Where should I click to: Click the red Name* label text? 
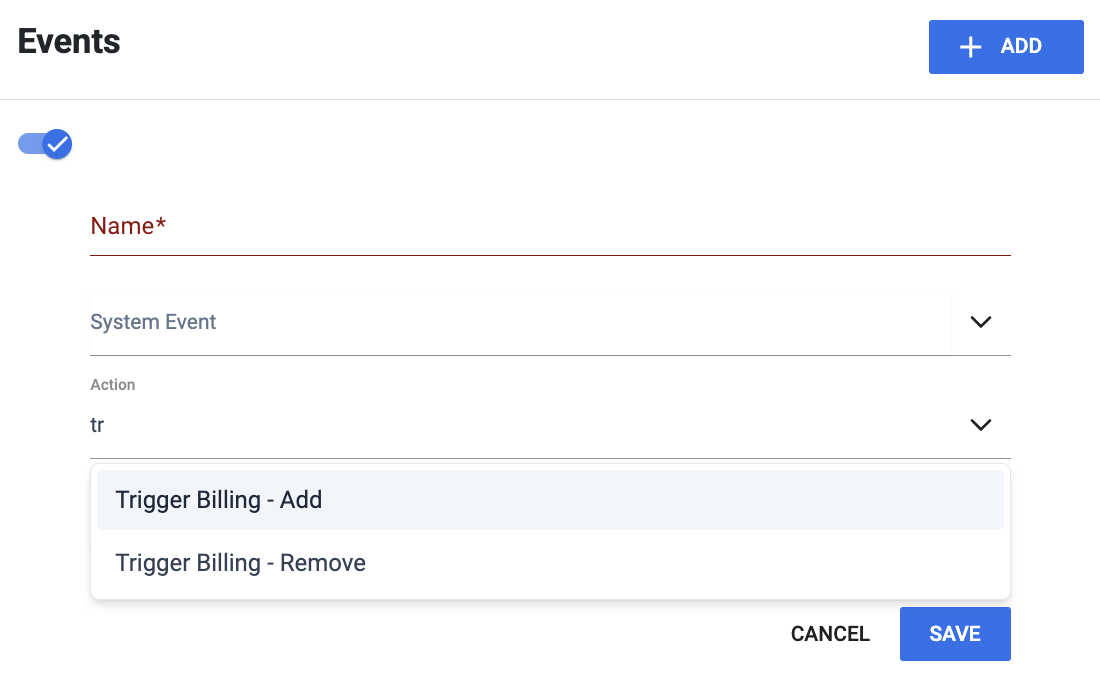tap(128, 226)
